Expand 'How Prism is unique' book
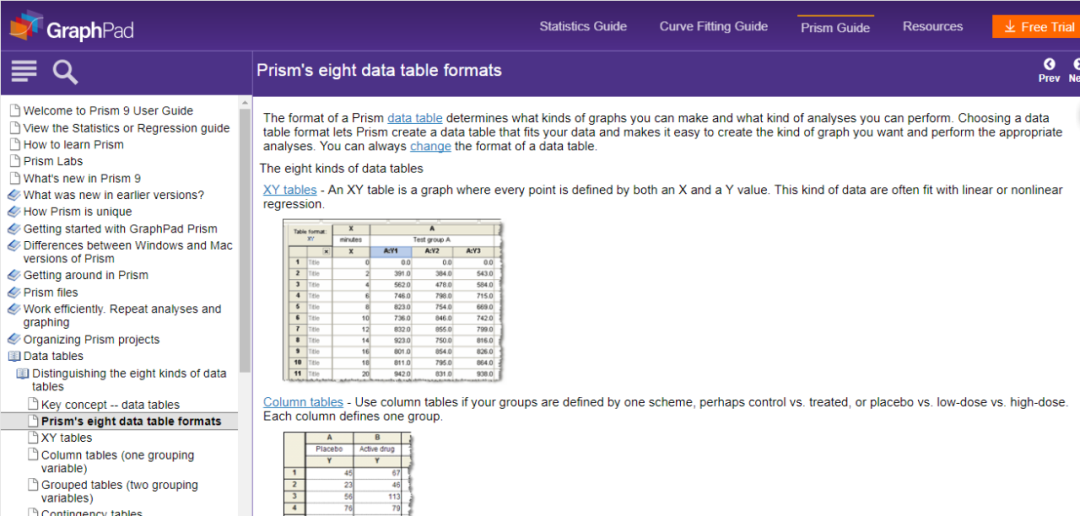 77,211
